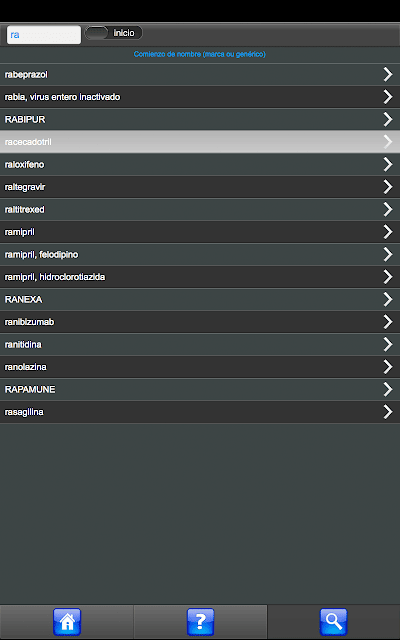This screenshot has height=640, width=400.
Task: Choose raltegravir from the list
Action: [200, 187]
